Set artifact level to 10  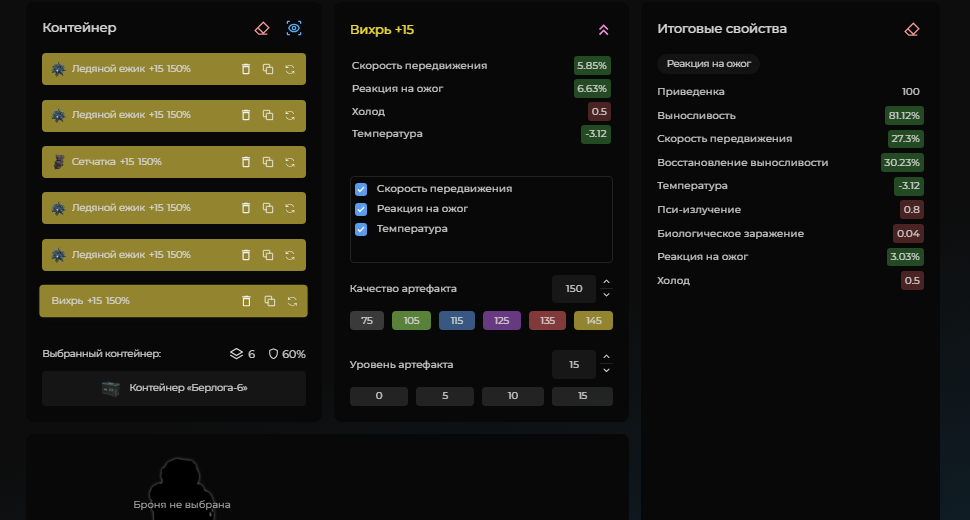click(513, 396)
